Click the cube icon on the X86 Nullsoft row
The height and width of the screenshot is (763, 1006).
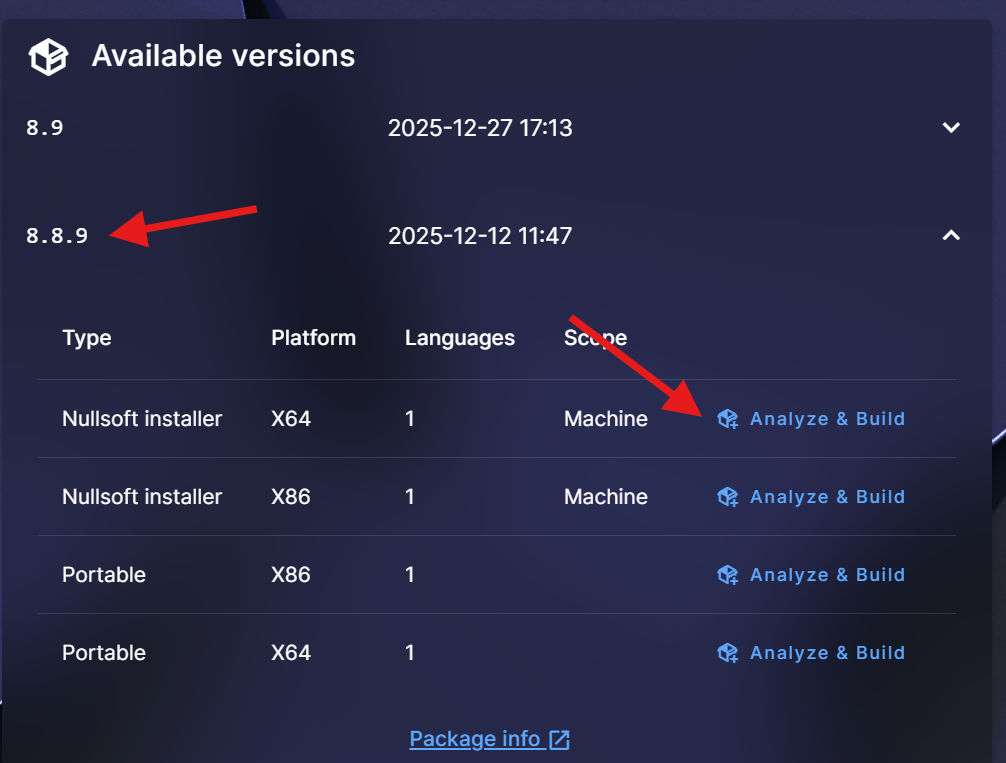click(727, 496)
